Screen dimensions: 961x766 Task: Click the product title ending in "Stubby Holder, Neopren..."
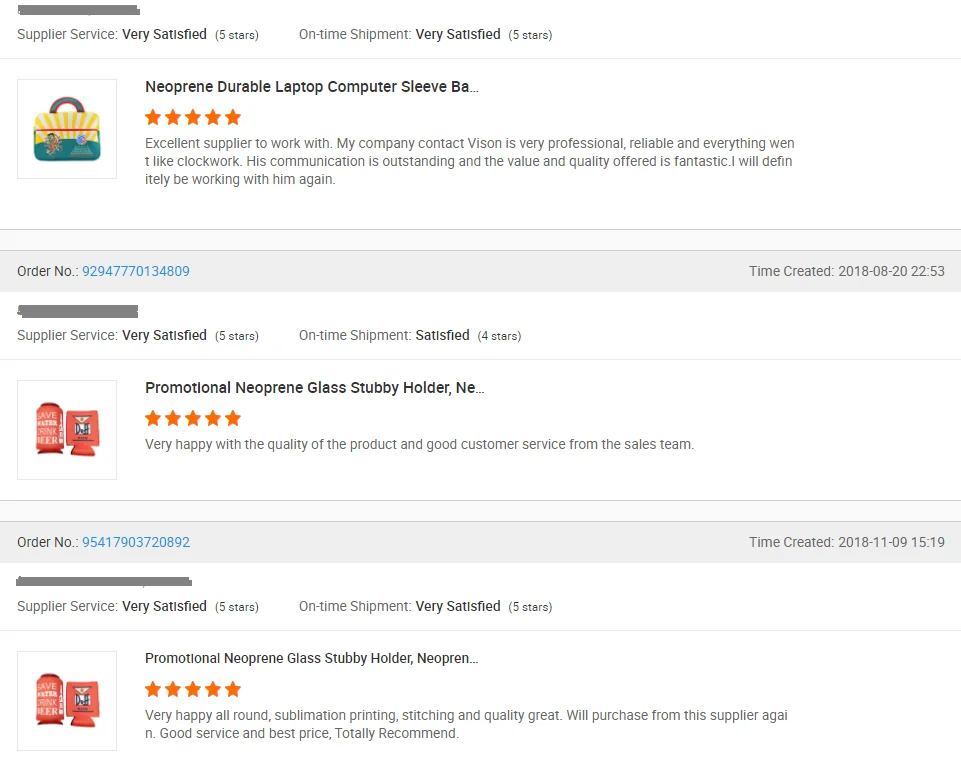311,659
